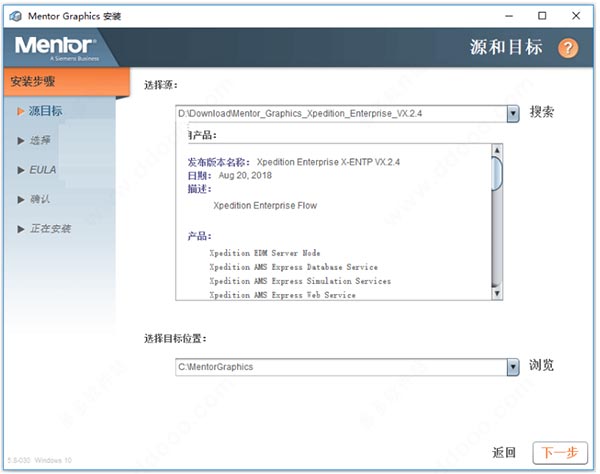This screenshot has height=474, width=600.
Task: Click text Xpedition AMS Express Web Service
Action: point(282,295)
